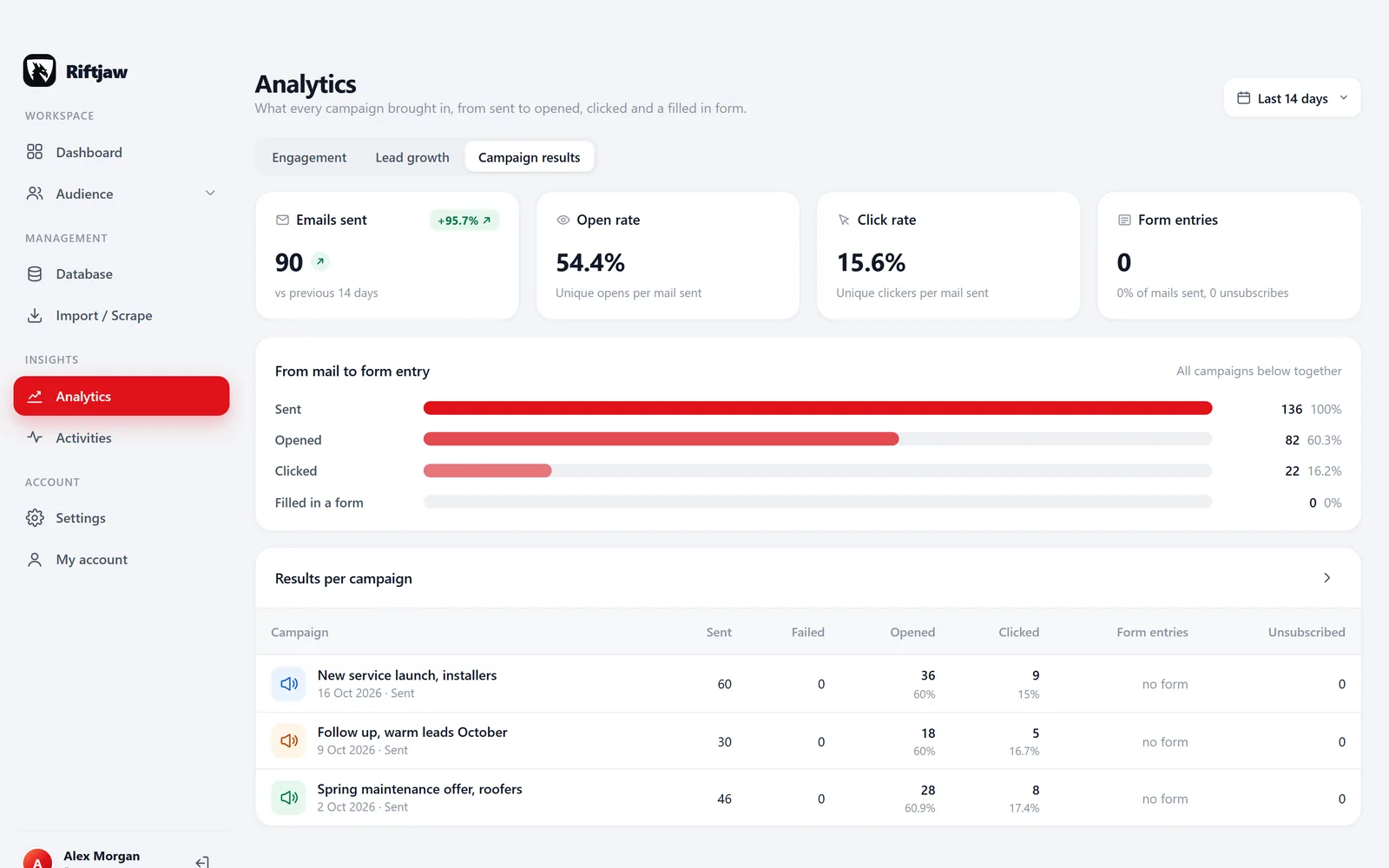Click the Alex Morgan user name
Image resolution: width=1389 pixels, height=868 pixels.
[102, 856]
